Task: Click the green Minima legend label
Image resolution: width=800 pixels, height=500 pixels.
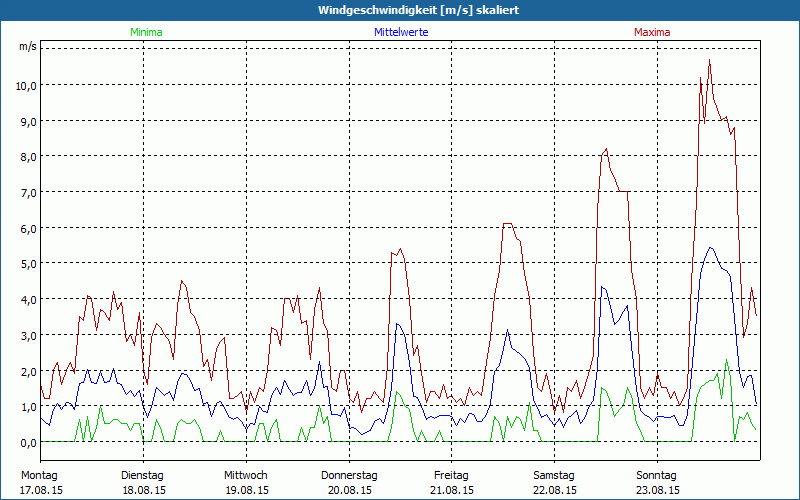Action: (146, 32)
